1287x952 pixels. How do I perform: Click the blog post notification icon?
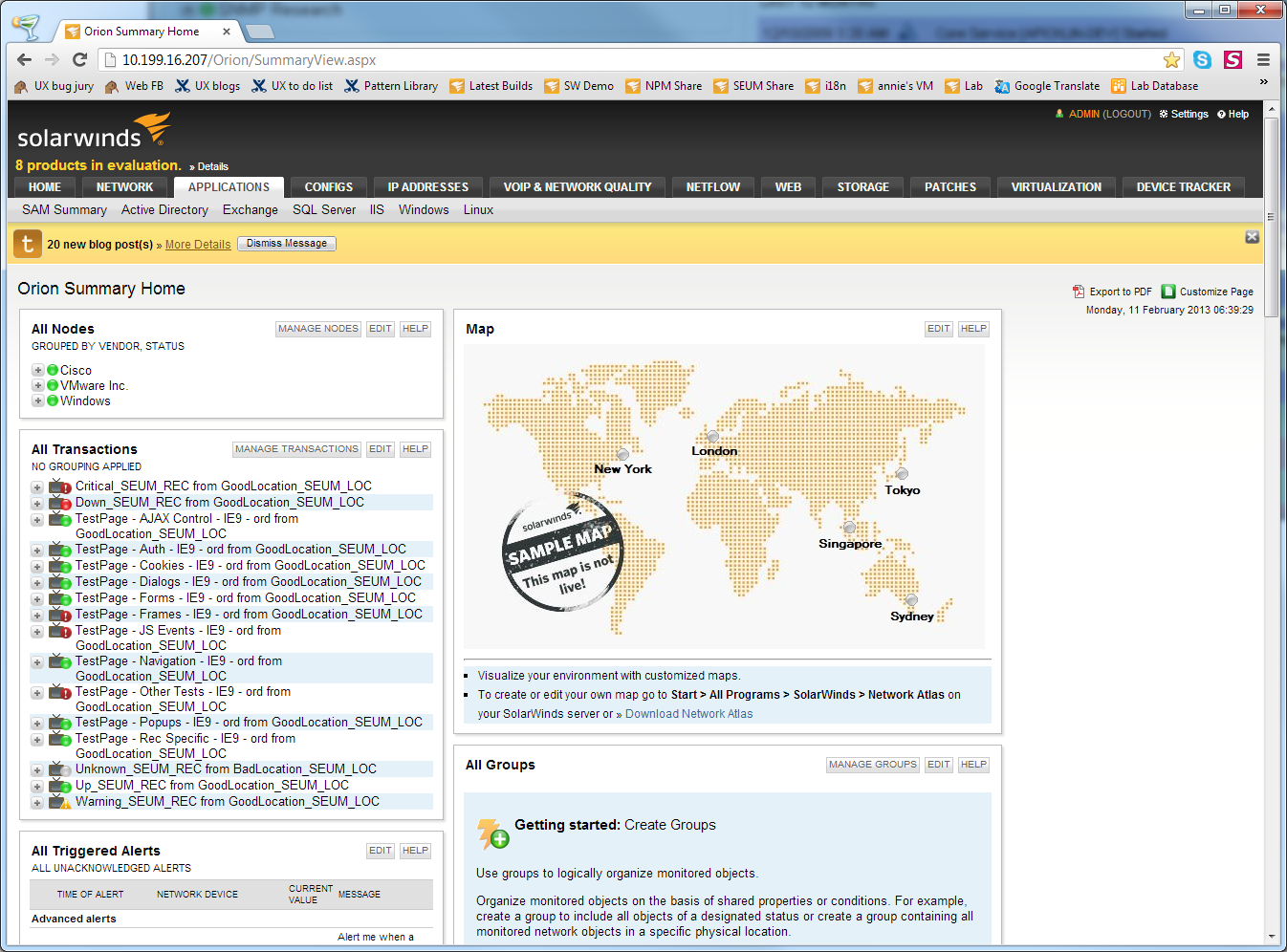pyautogui.click(x=28, y=244)
